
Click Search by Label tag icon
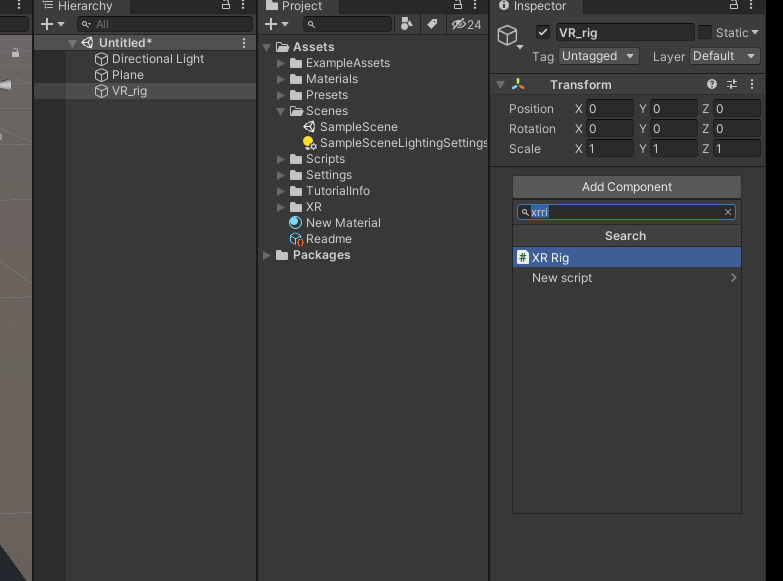432,24
